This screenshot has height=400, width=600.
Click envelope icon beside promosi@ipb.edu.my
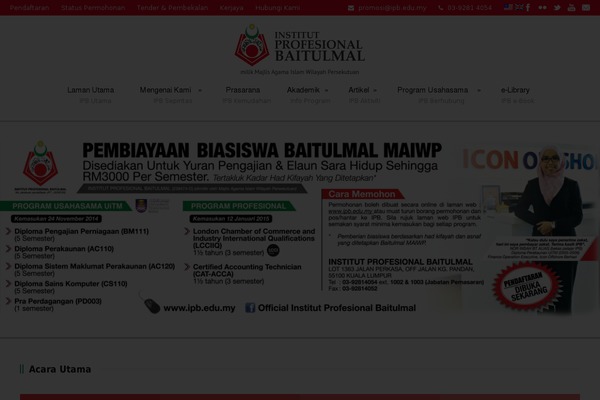tap(351, 8)
